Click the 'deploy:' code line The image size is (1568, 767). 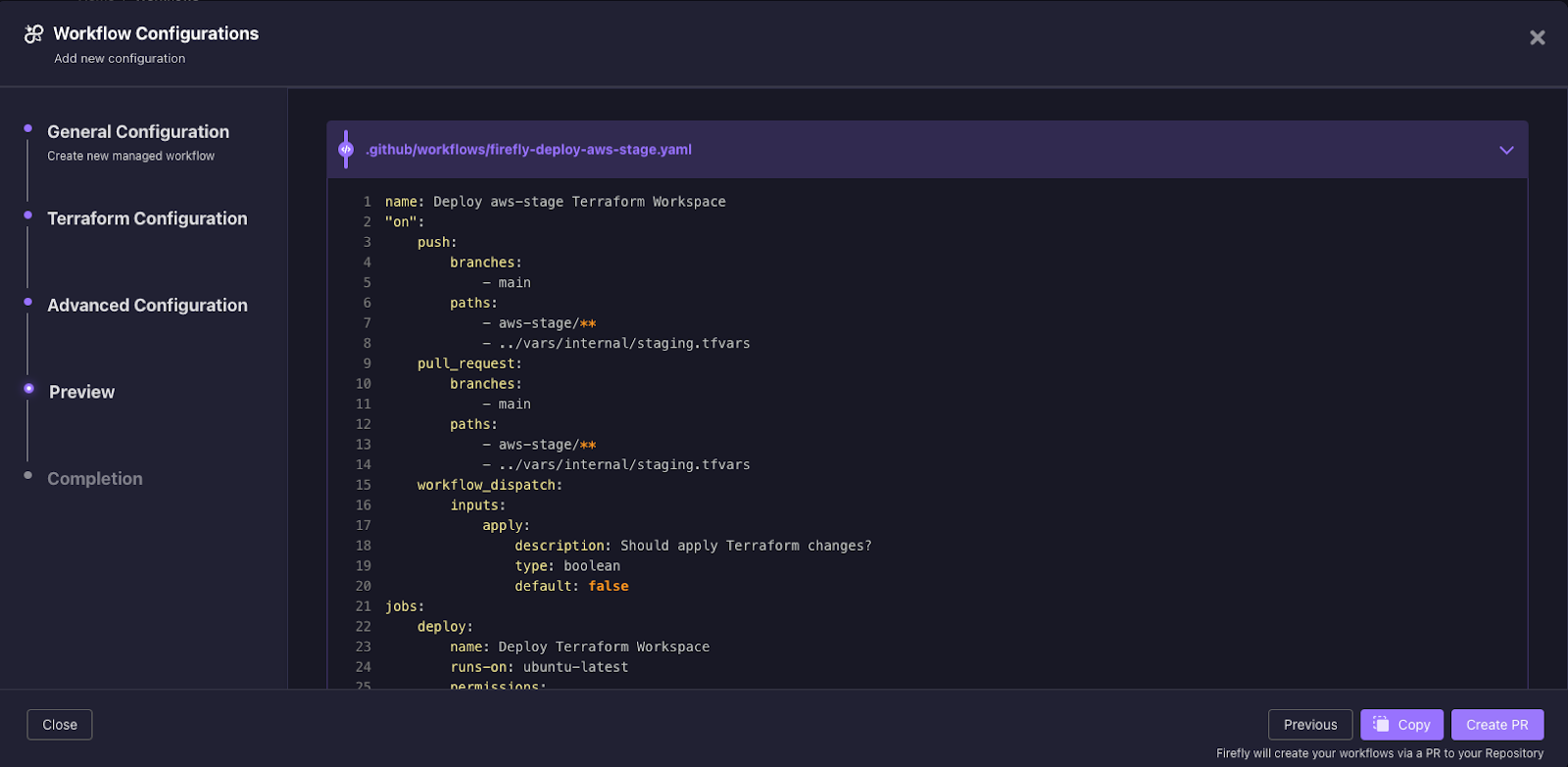click(x=445, y=627)
